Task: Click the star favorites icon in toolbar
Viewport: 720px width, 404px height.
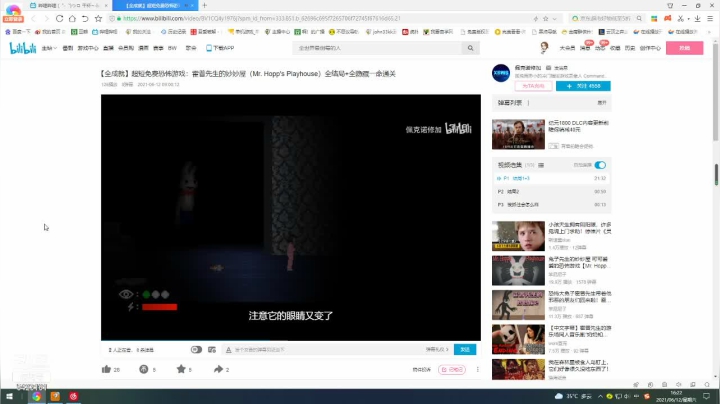Action: point(98,19)
